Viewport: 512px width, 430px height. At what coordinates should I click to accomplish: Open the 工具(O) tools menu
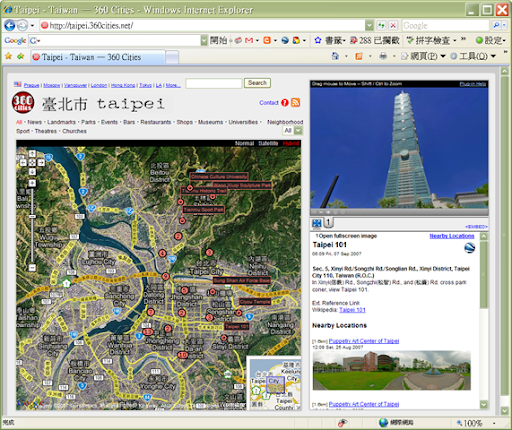[x=473, y=56]
